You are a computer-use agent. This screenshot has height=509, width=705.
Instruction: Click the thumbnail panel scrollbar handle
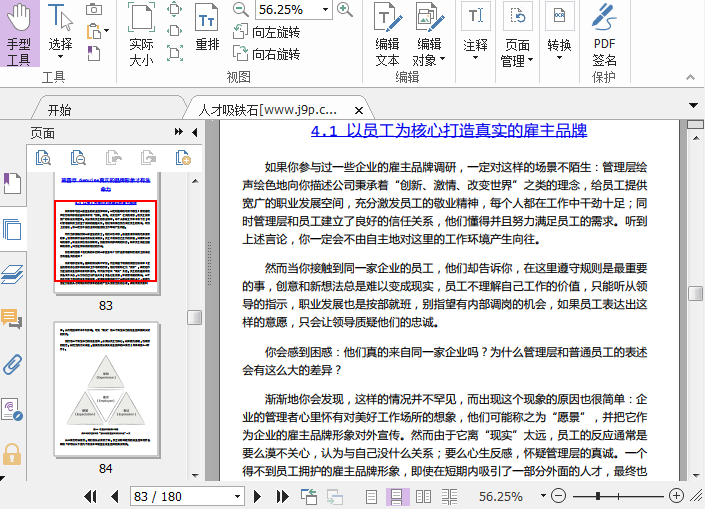(195, 317)
